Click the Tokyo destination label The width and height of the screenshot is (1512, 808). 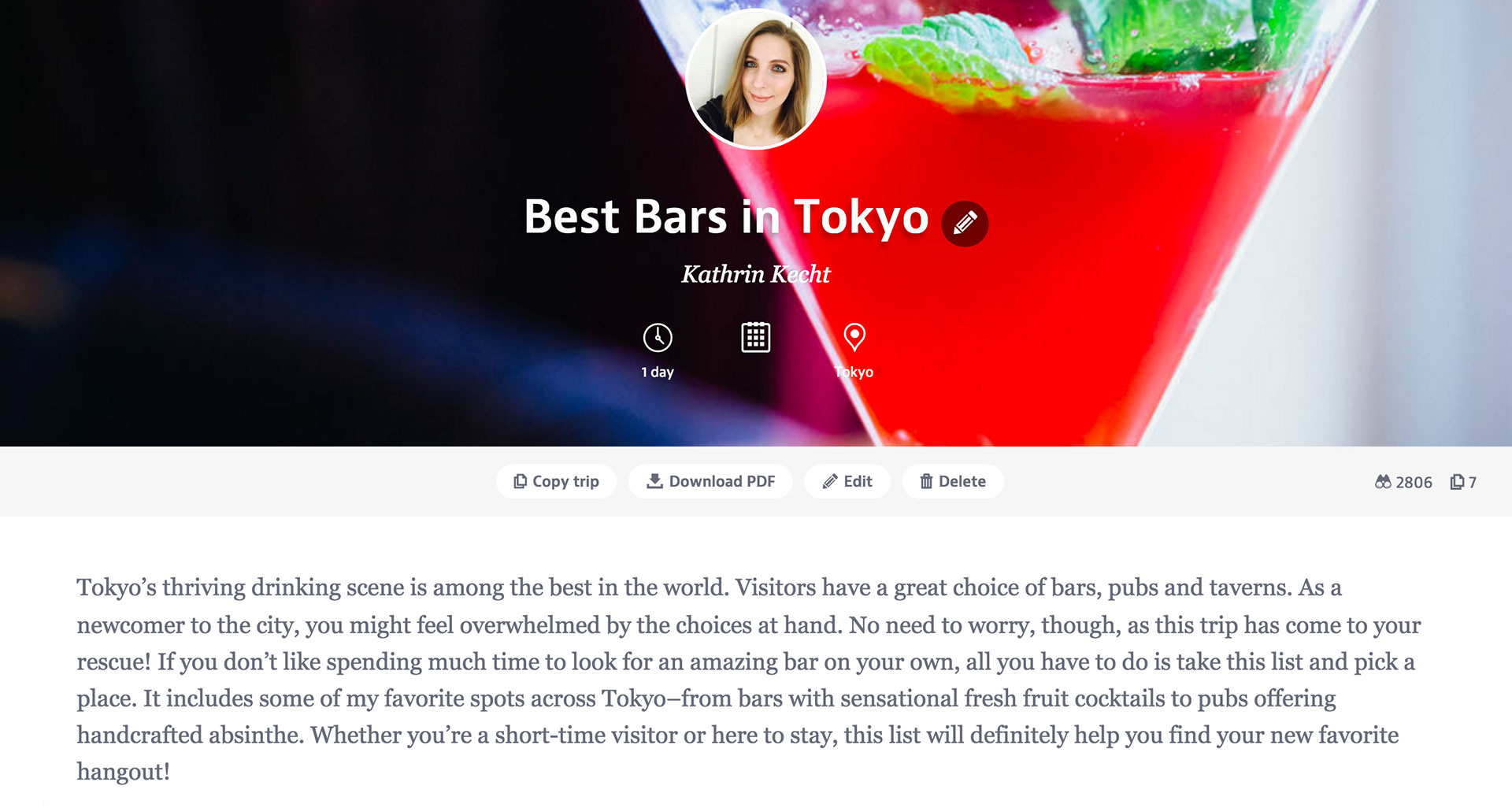[854, 372]
